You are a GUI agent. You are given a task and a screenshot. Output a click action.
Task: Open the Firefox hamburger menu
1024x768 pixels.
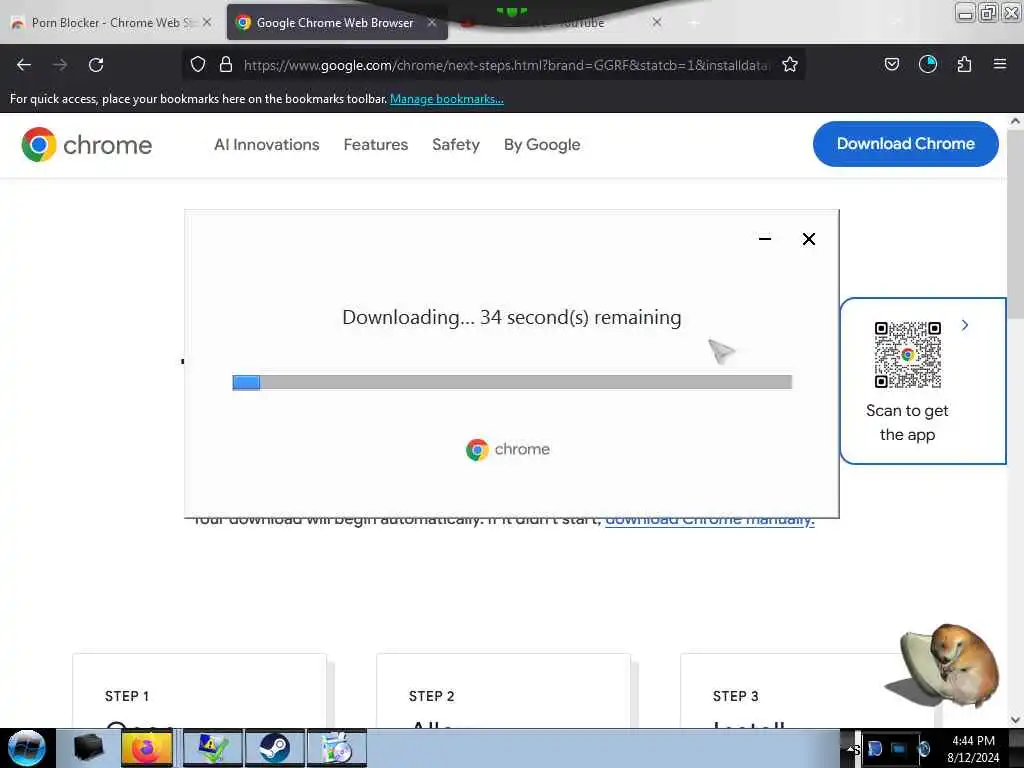(x=1000, y=64)
